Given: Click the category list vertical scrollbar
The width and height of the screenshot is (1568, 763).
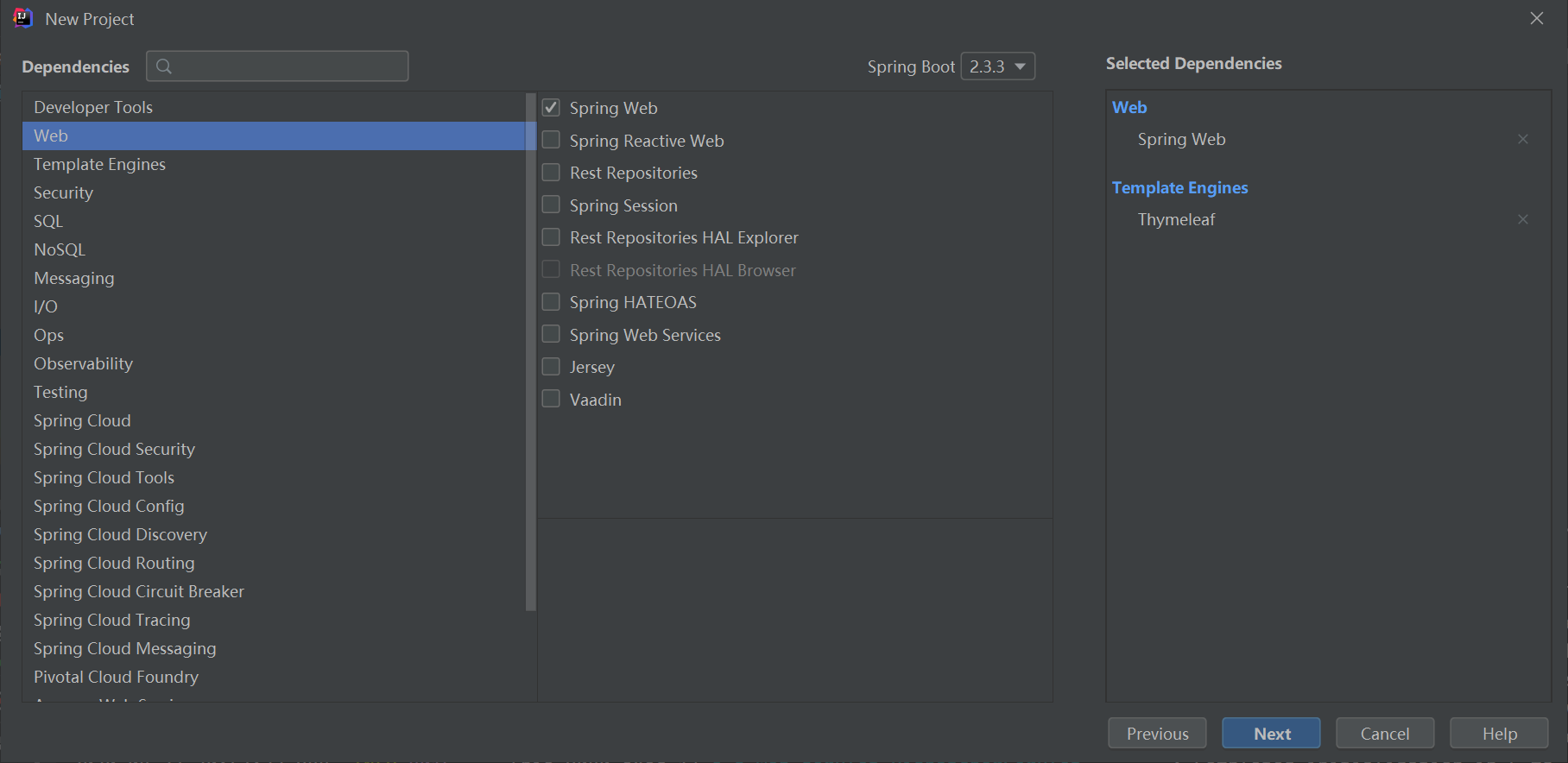Looking at the screenshot, I should tap(530, 345).
